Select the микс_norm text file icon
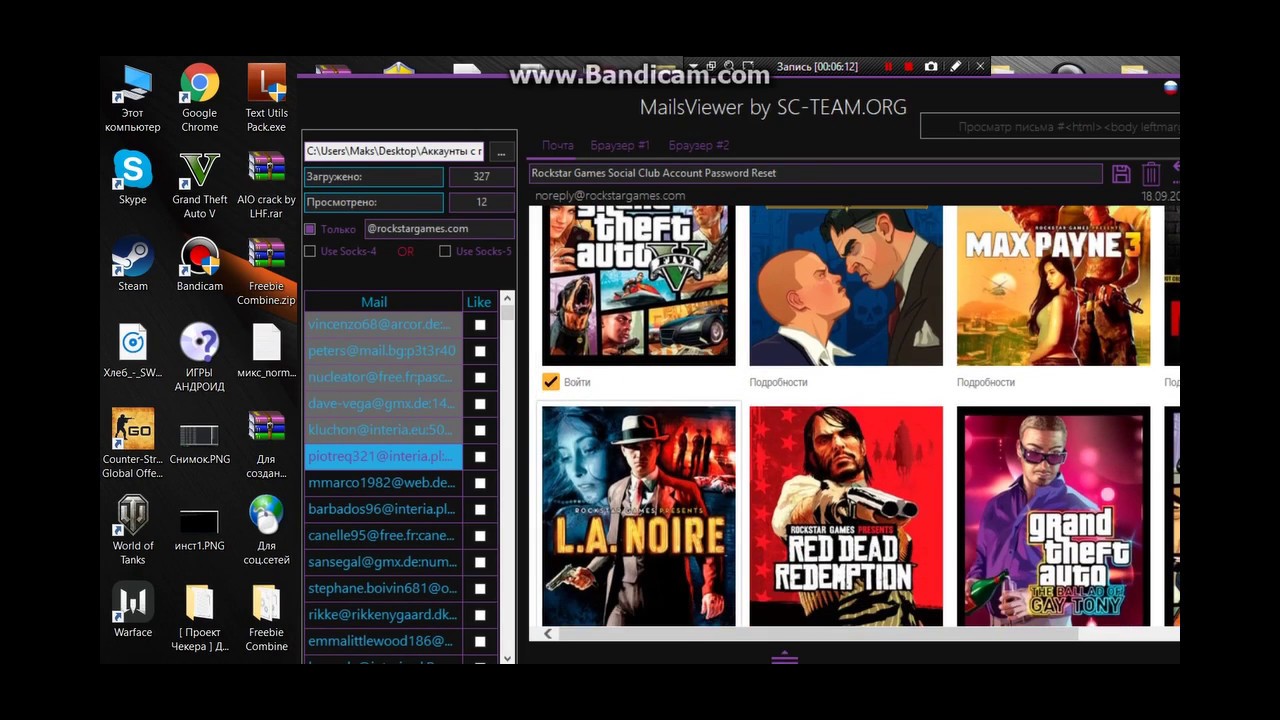 [267, 351]
